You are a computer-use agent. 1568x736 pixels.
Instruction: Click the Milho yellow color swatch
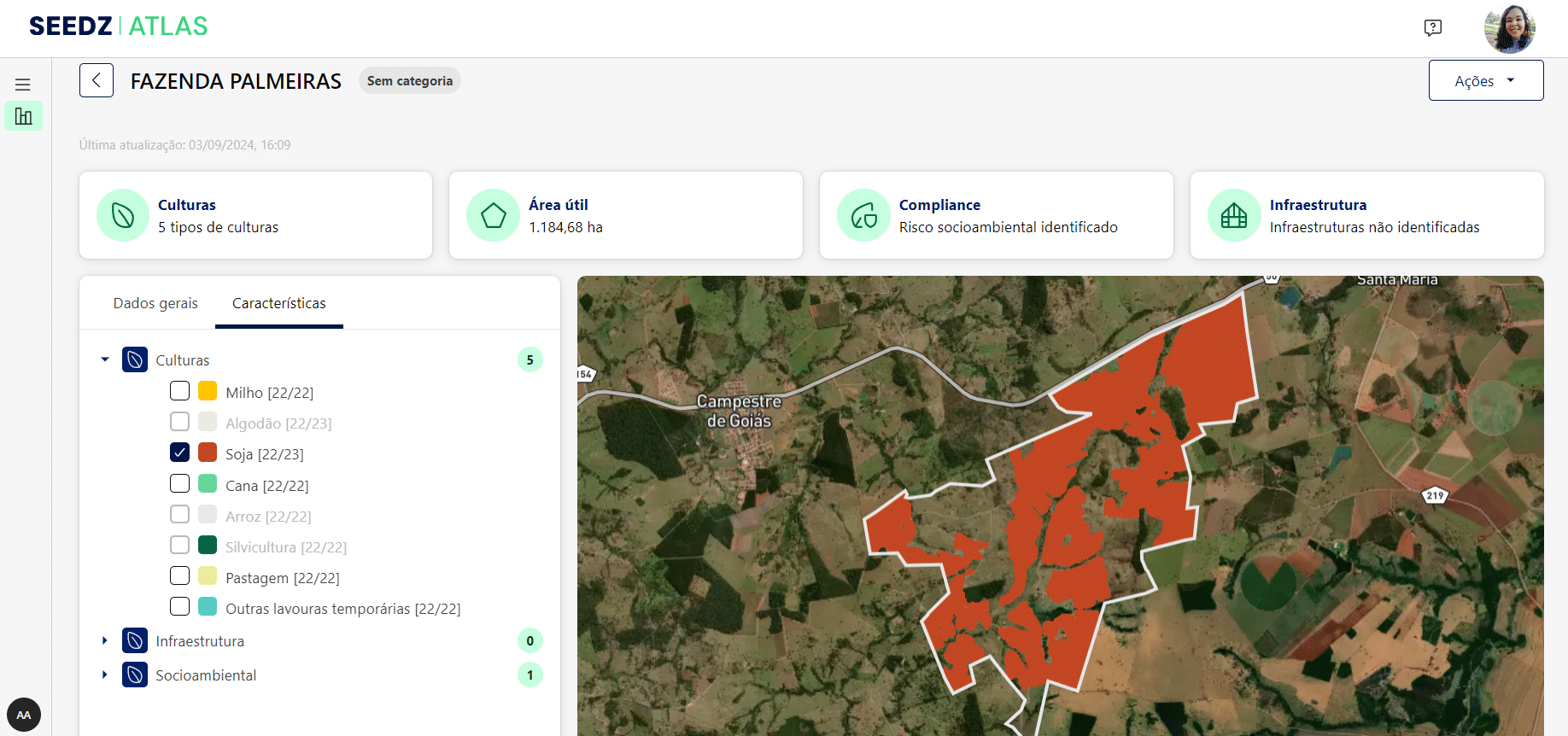pos(208,391)
